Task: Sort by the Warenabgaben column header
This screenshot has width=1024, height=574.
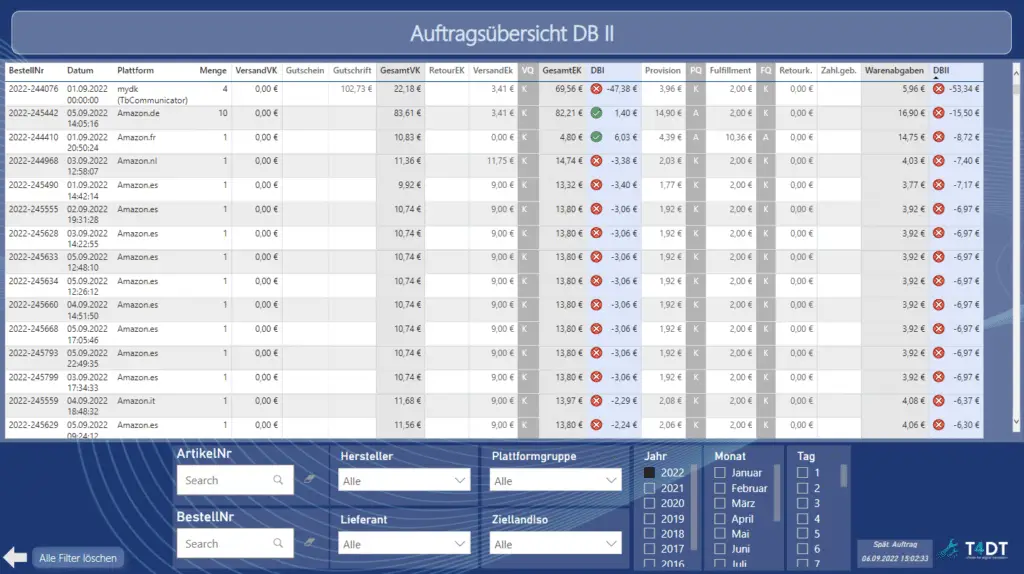Action: click(894, 71)
